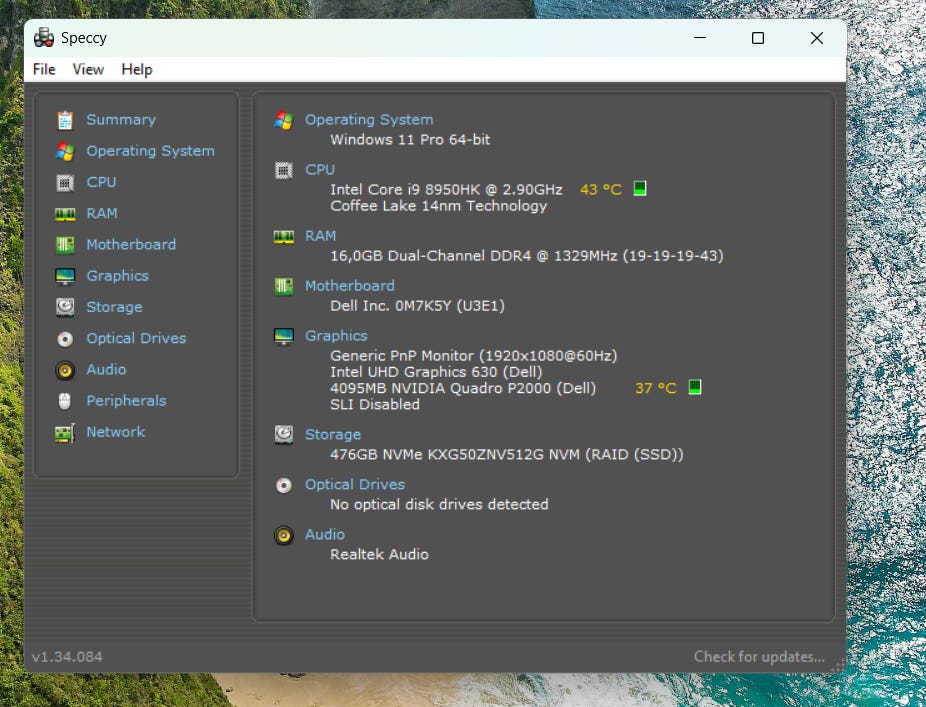
Task: Follow the RAM heading link in summary panel
Action: (x=321, y=236)
